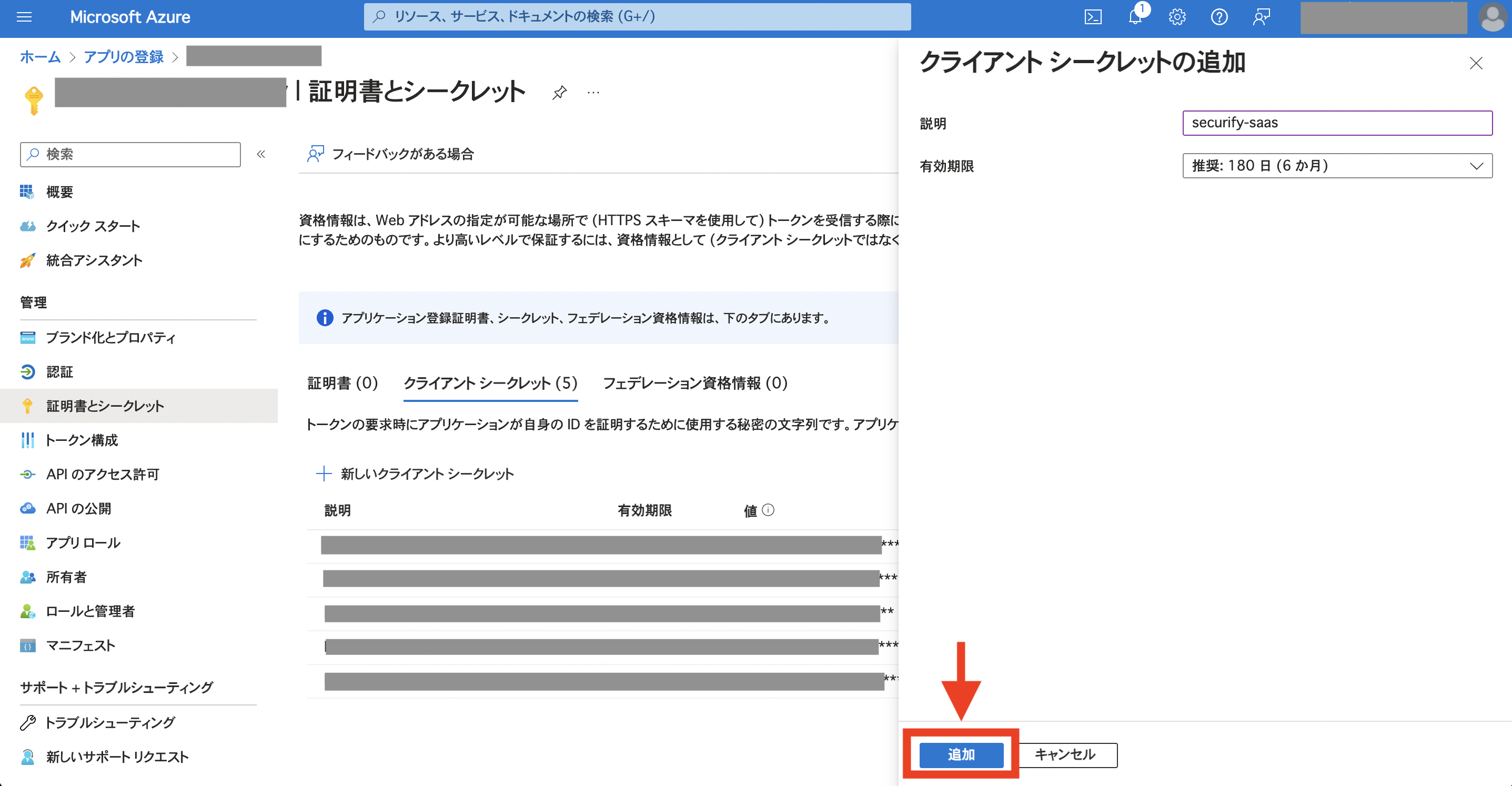Open Cloud Shell icon in header
The width and height of the screenshot is (1512, 786).
pos(1093,17)
